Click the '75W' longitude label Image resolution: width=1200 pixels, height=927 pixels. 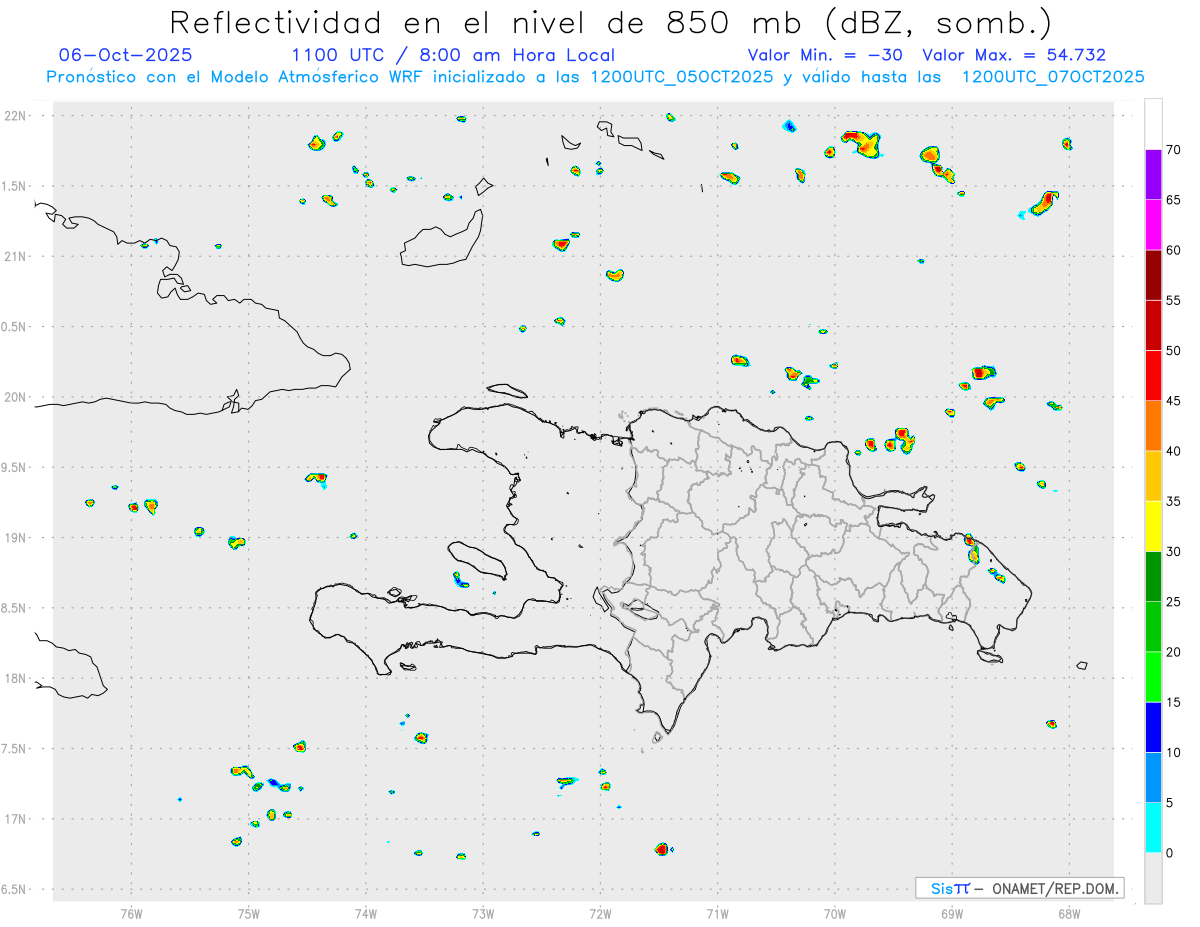pyautogui.click(x=249, y=913)
